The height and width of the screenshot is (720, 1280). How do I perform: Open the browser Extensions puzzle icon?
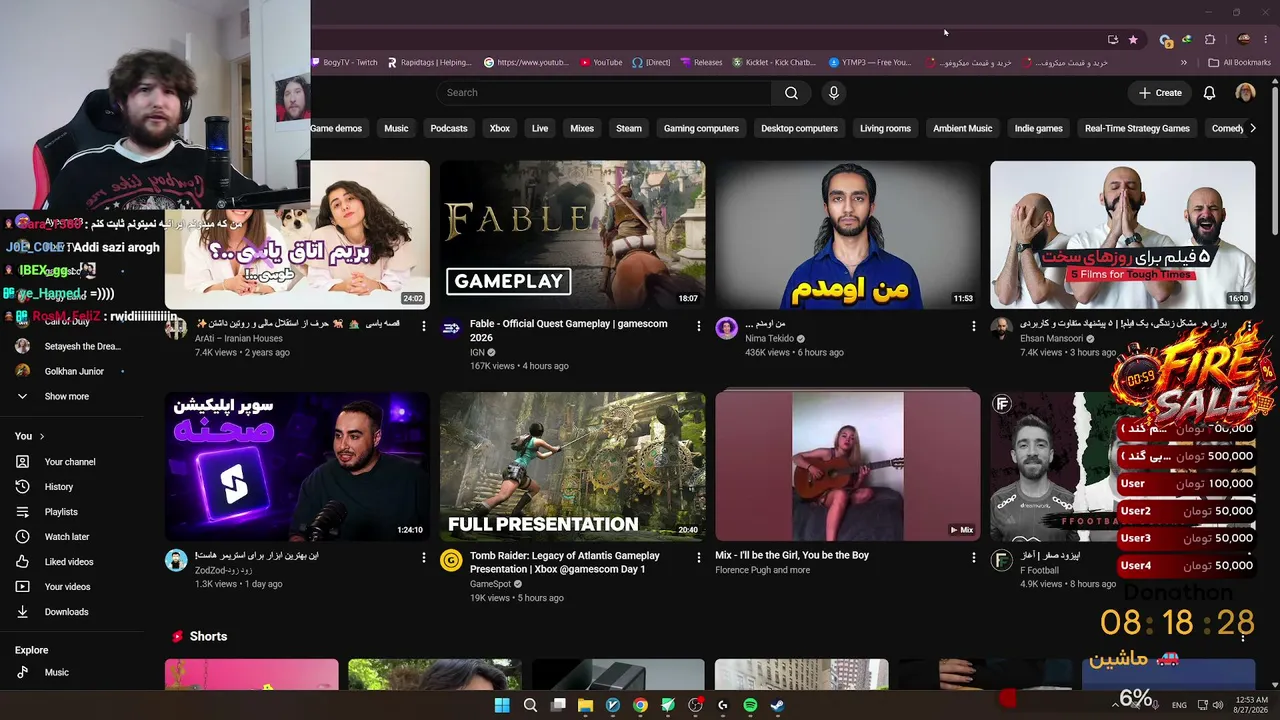point(1209,40)
